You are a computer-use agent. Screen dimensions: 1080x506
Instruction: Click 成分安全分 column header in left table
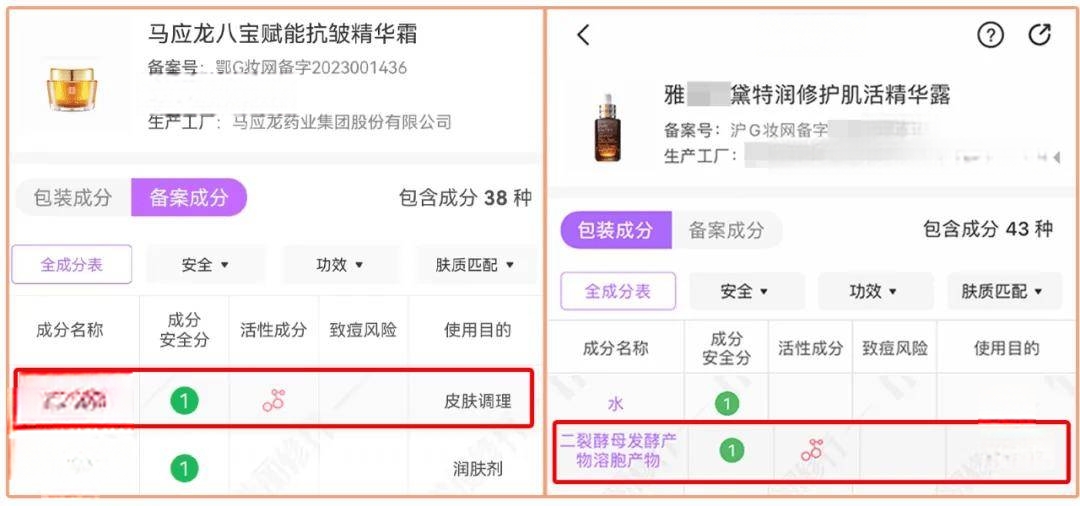coord(184,330)
